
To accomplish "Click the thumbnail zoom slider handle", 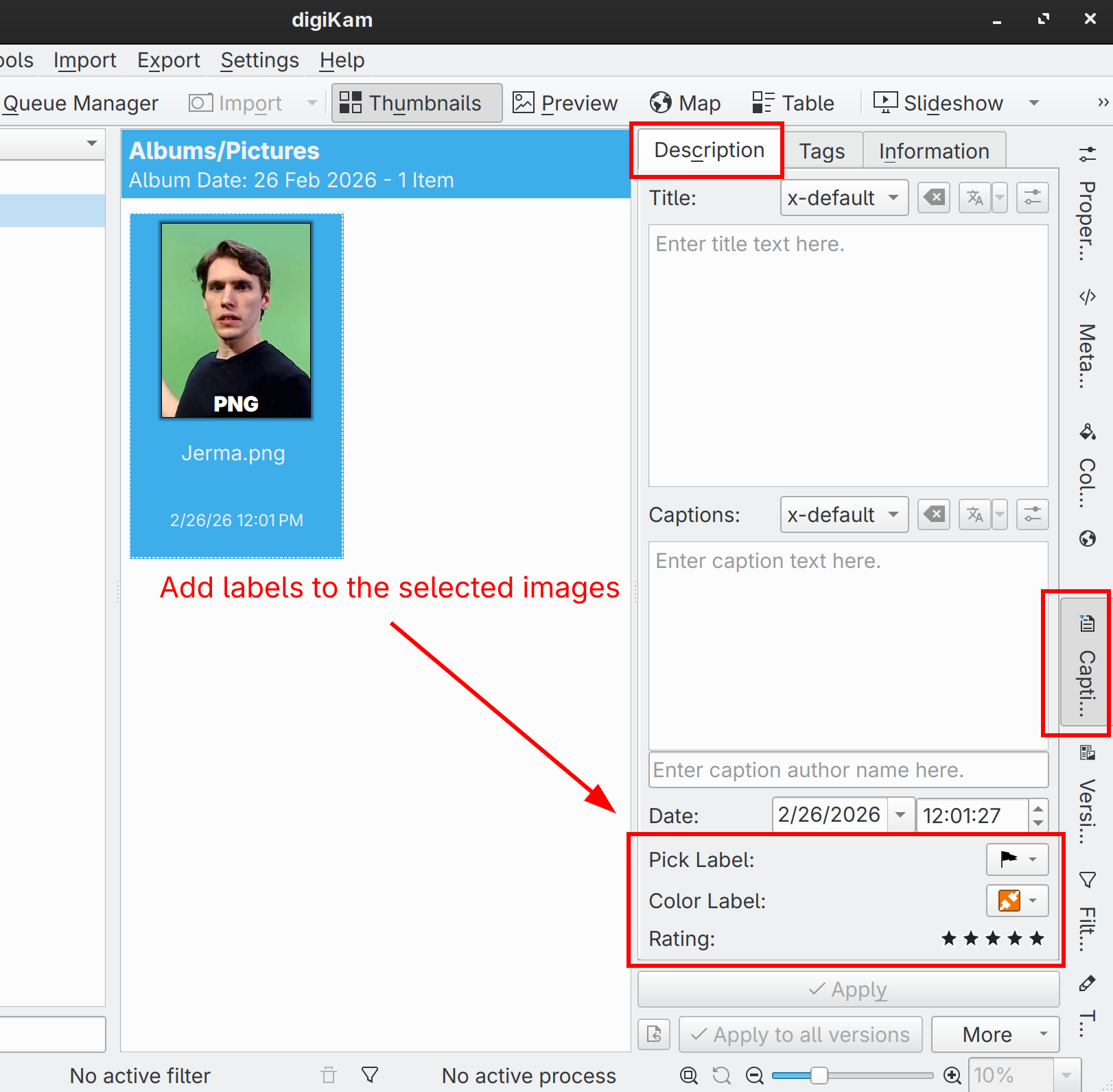I will point(819,1075).
